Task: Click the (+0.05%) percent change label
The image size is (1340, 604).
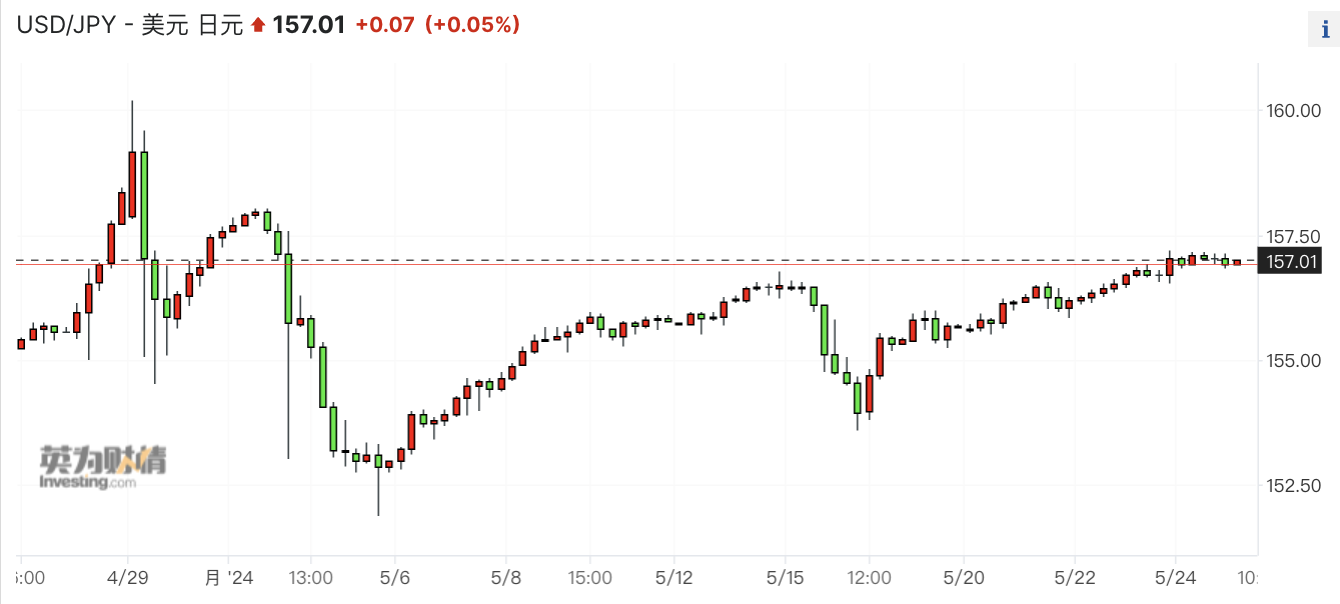Action: point(473,26)
